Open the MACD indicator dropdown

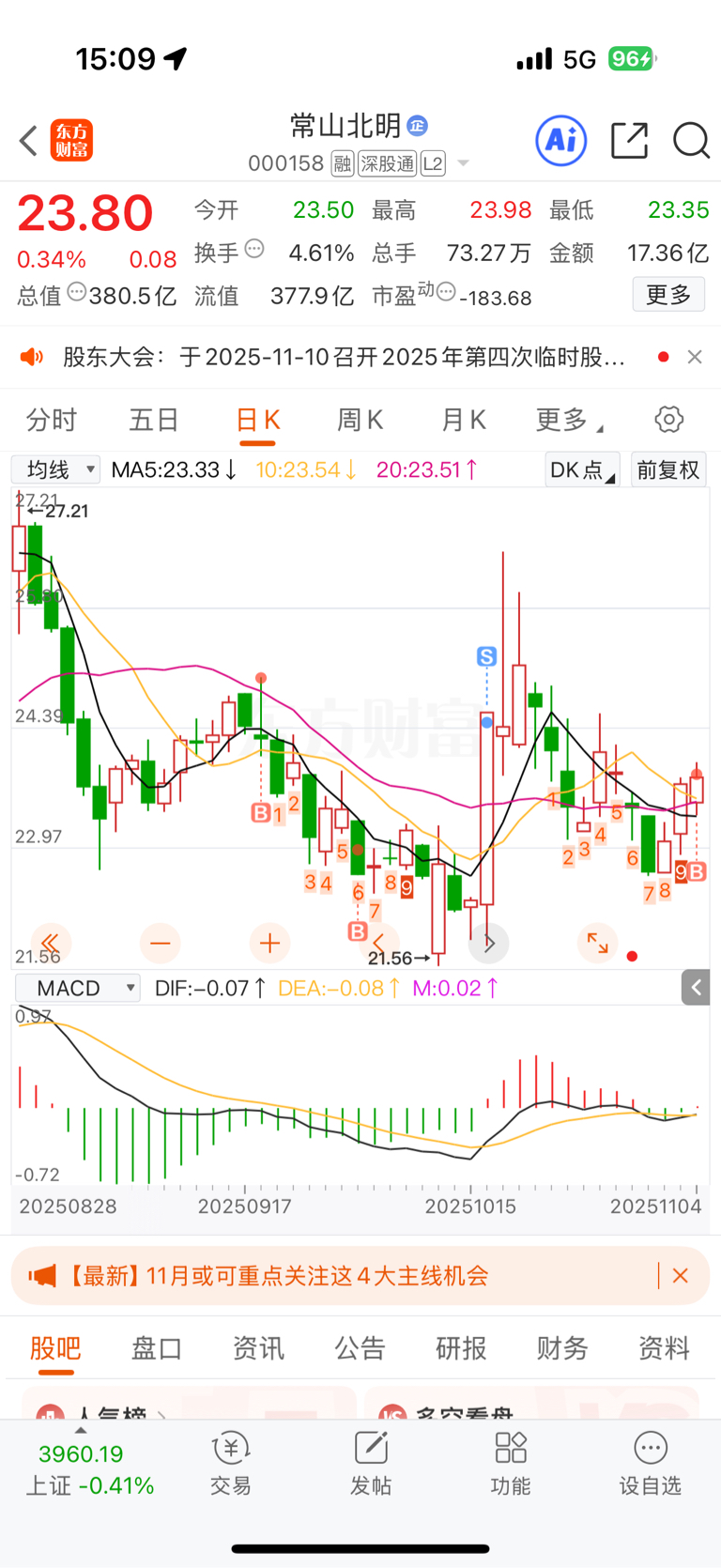point(78,989)
